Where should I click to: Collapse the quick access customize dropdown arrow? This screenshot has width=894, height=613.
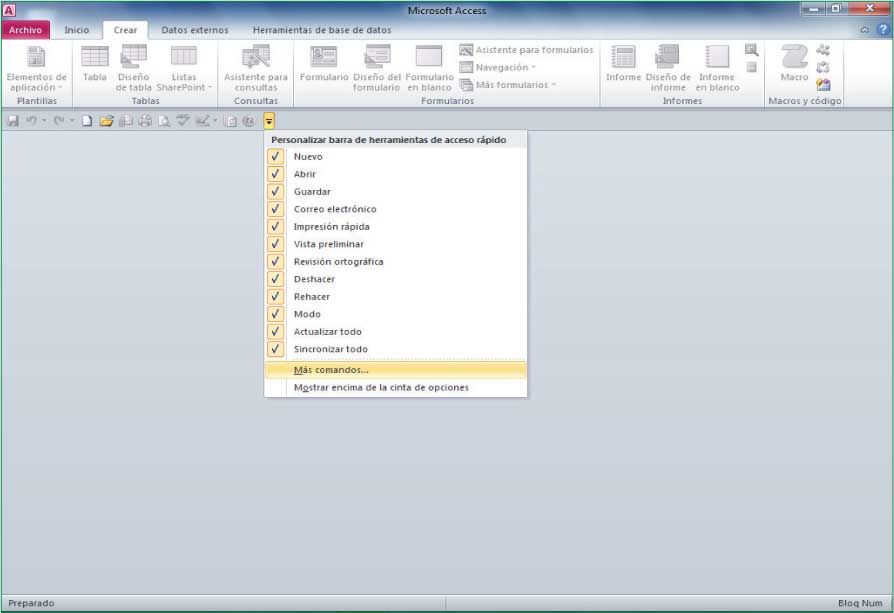269,121
